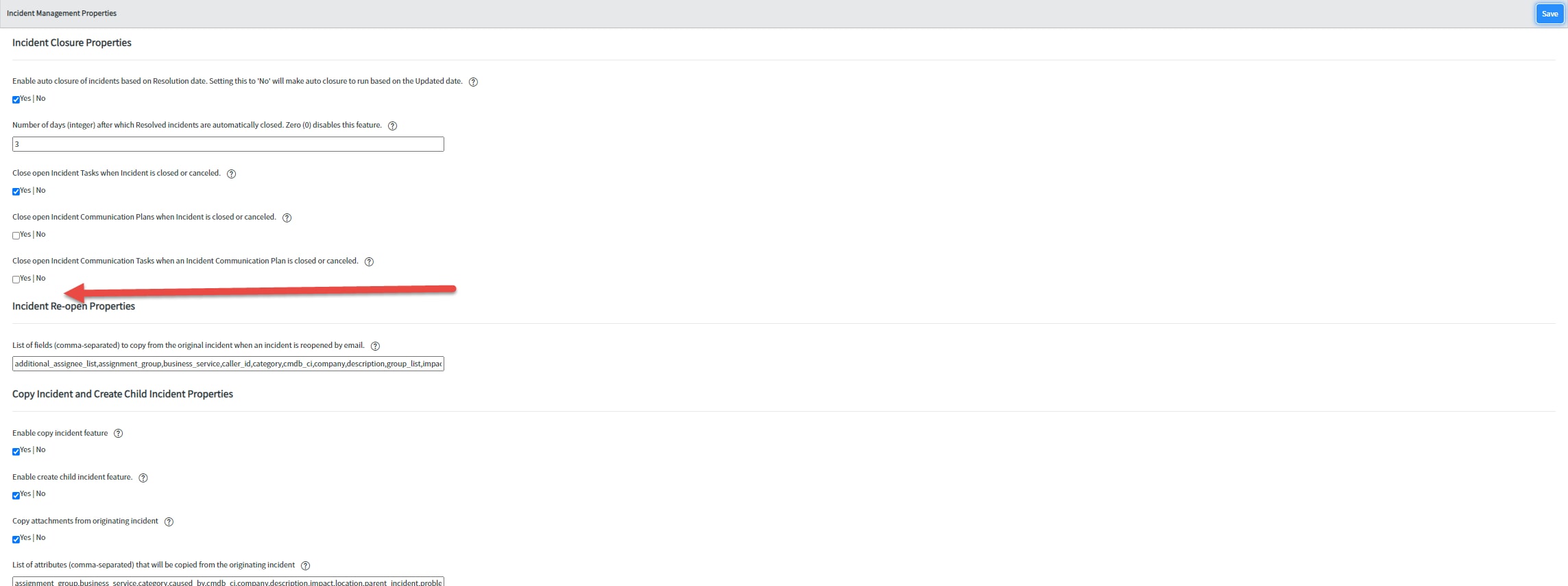The width and height of the screenshot is (1568, 586).
Task: Disable the copy incident feature checkbox
Action: pyautogui.click(x=16, y=452)
